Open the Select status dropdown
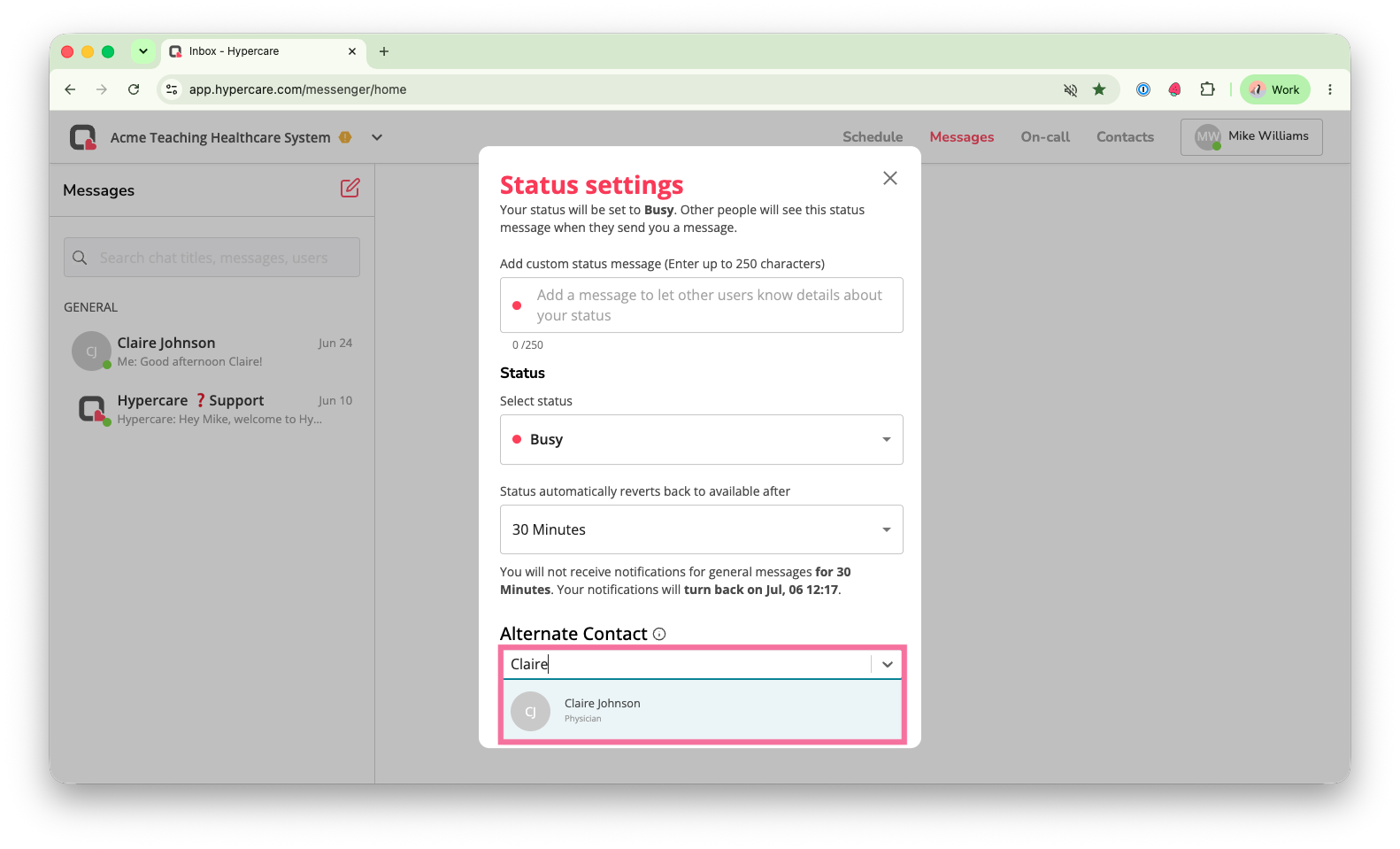Screen dimensions: 1400x849 702,440
